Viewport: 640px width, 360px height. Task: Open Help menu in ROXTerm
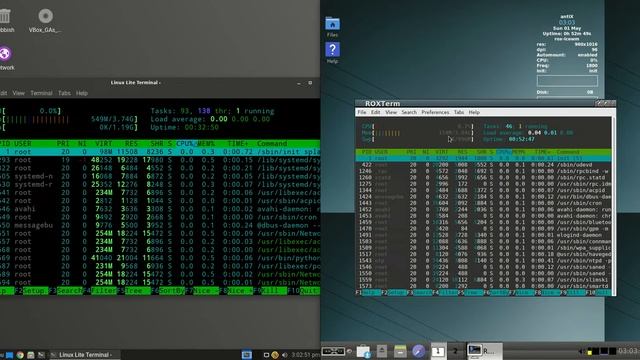[x=474, y=112]
